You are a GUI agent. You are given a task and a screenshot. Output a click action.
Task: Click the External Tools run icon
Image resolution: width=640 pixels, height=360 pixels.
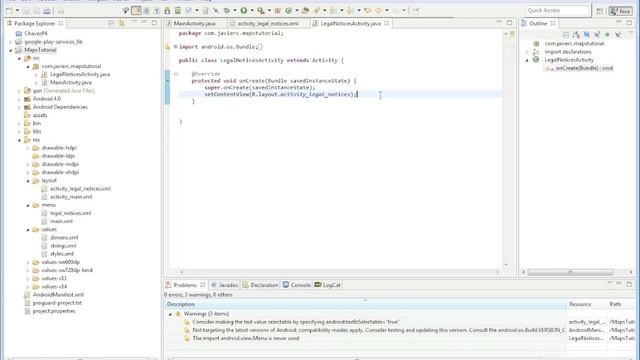coord(261,11)
